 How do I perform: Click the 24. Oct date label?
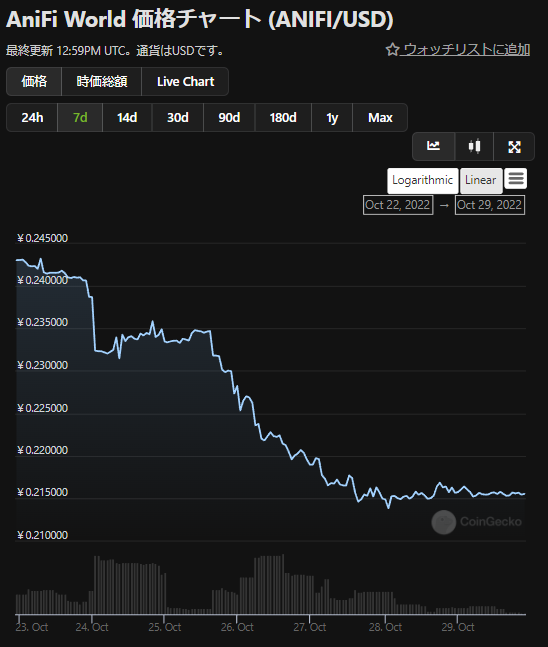(92, 627)
